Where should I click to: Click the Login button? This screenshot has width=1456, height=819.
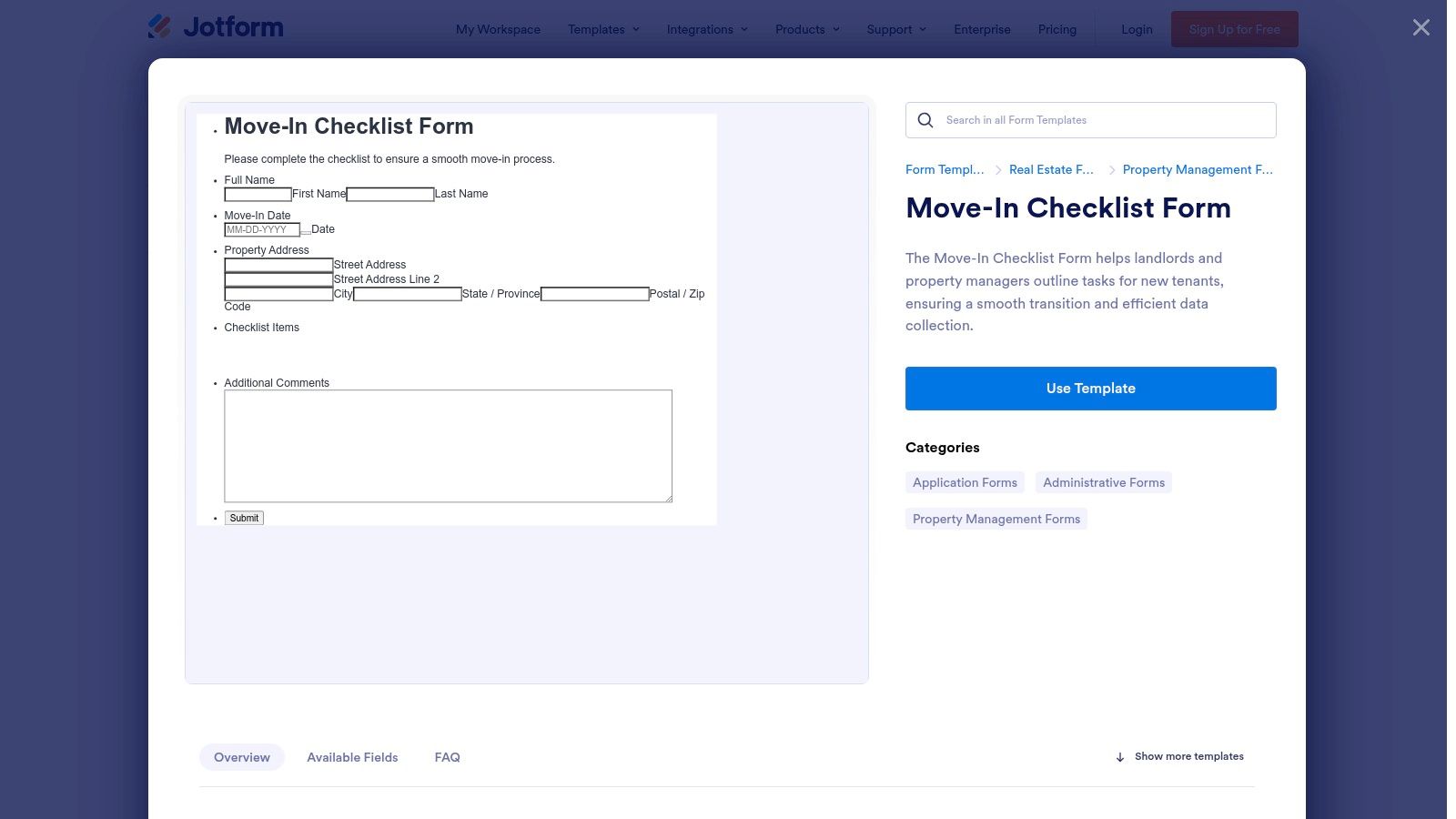(x=1136, y=28)
